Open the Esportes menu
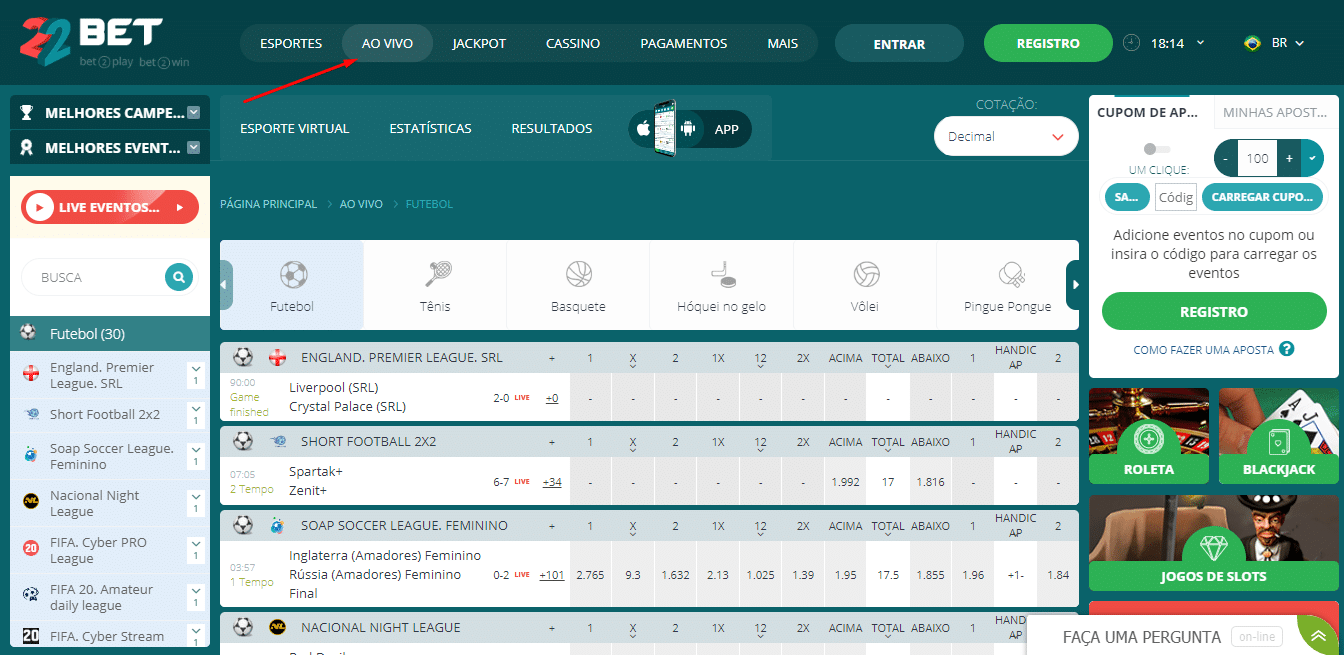Image resolution: width=1344 pixels, height=655 pixels. [x=291, y=44]
